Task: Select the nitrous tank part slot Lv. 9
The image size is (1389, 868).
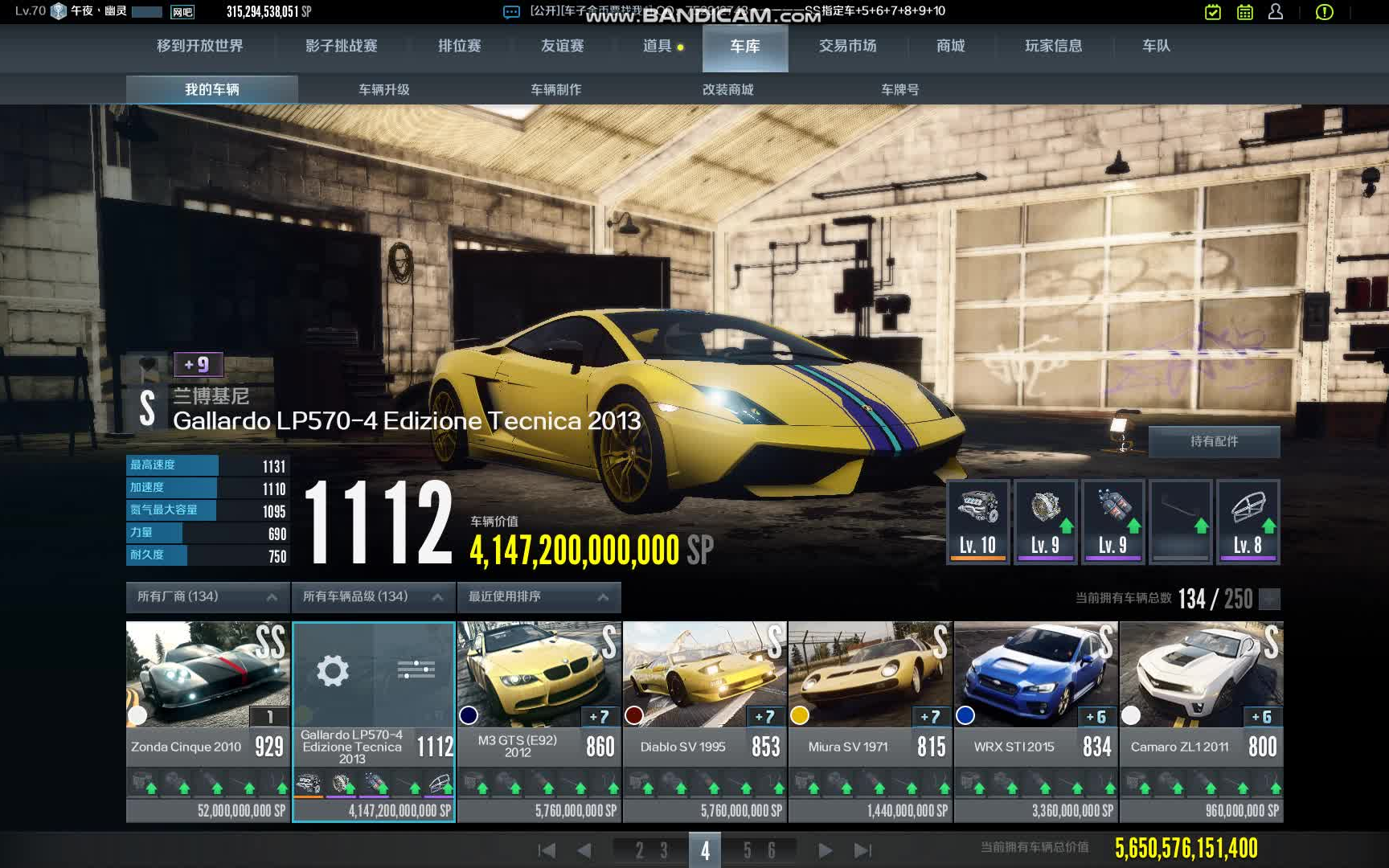Action: pyautogui.click(x=1112, y=522)
